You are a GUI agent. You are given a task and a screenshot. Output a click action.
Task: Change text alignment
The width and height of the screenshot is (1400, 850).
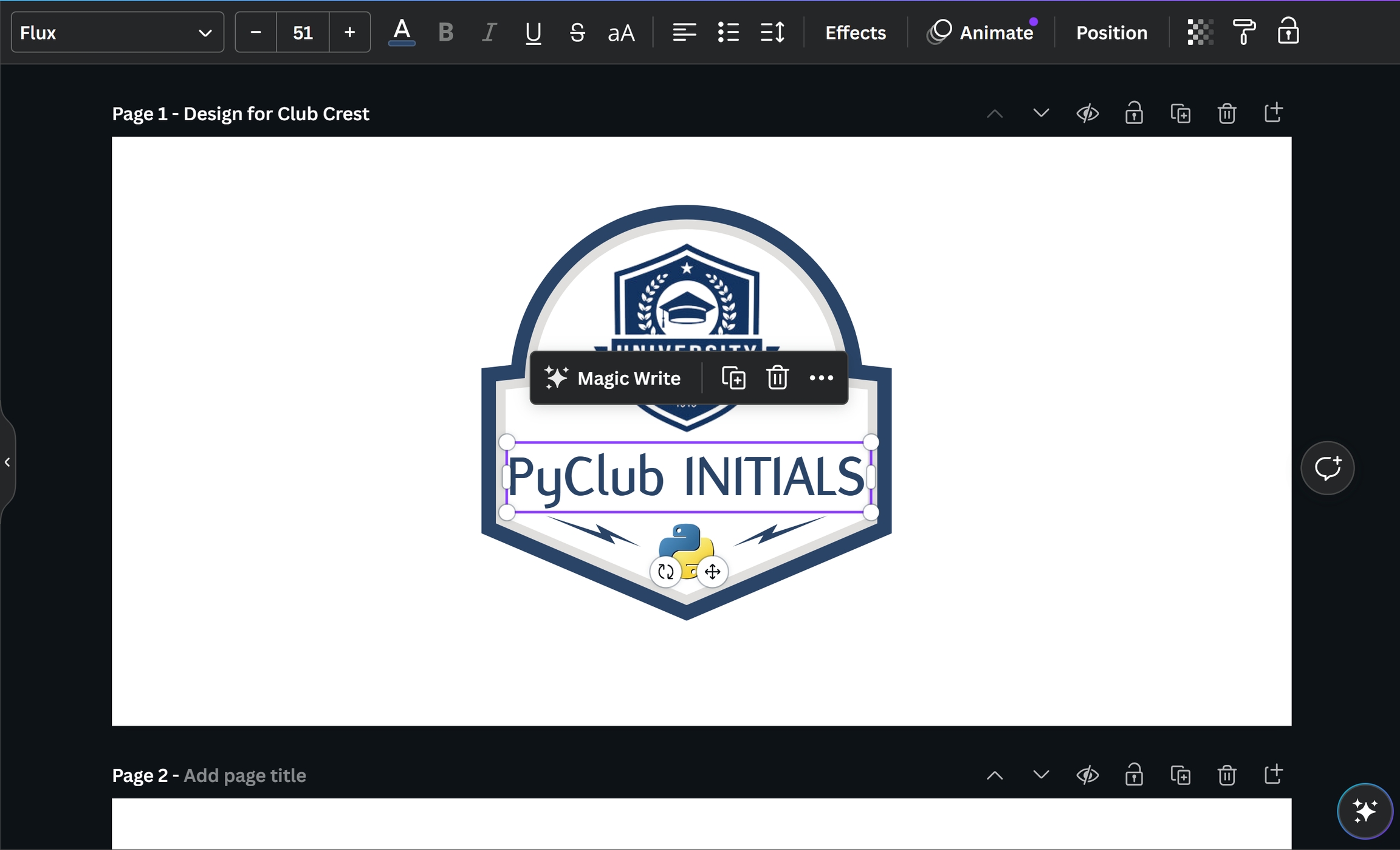[x=684, y=32]
